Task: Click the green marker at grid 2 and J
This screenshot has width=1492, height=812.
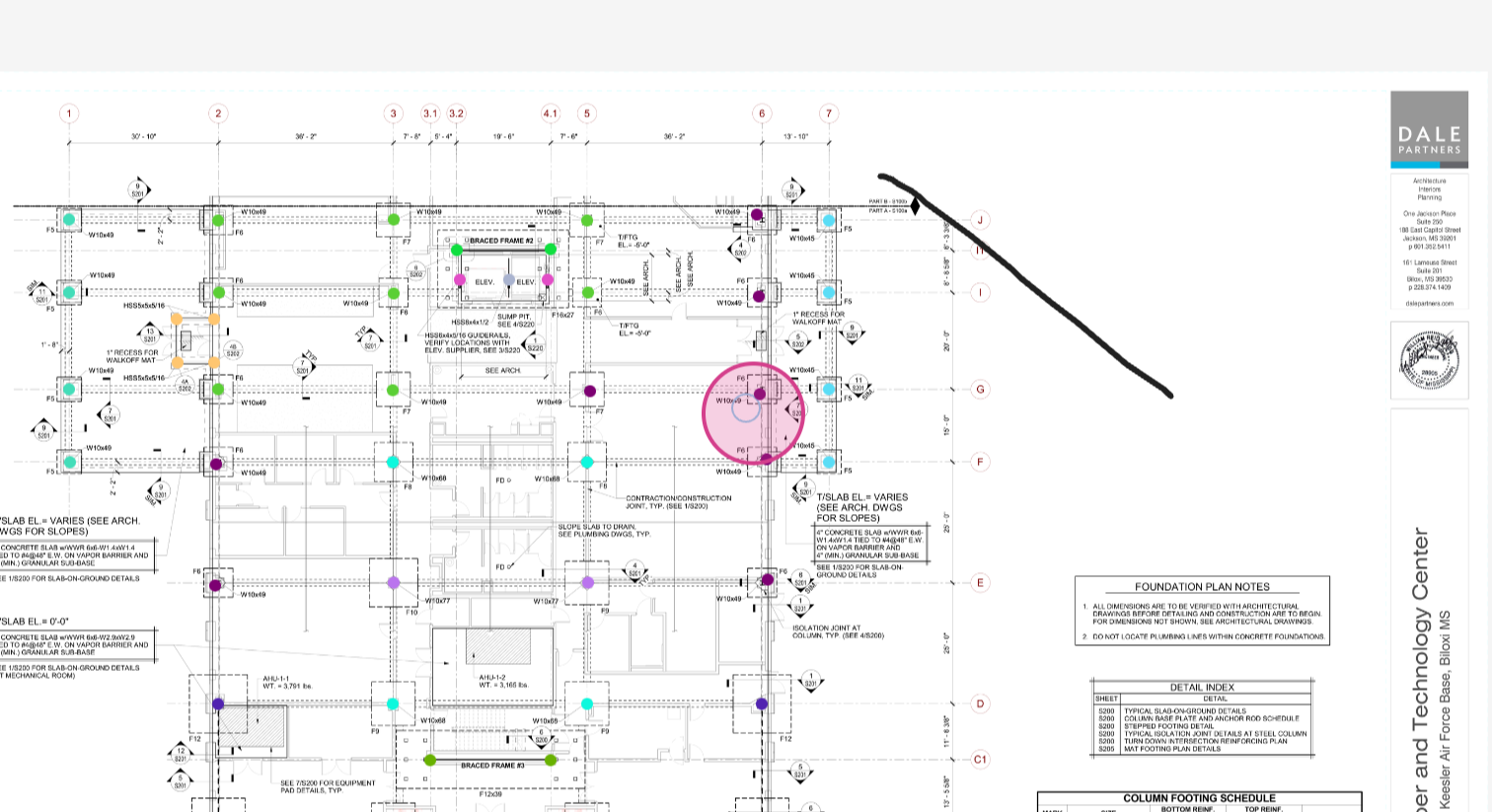Action: (218, 220)
